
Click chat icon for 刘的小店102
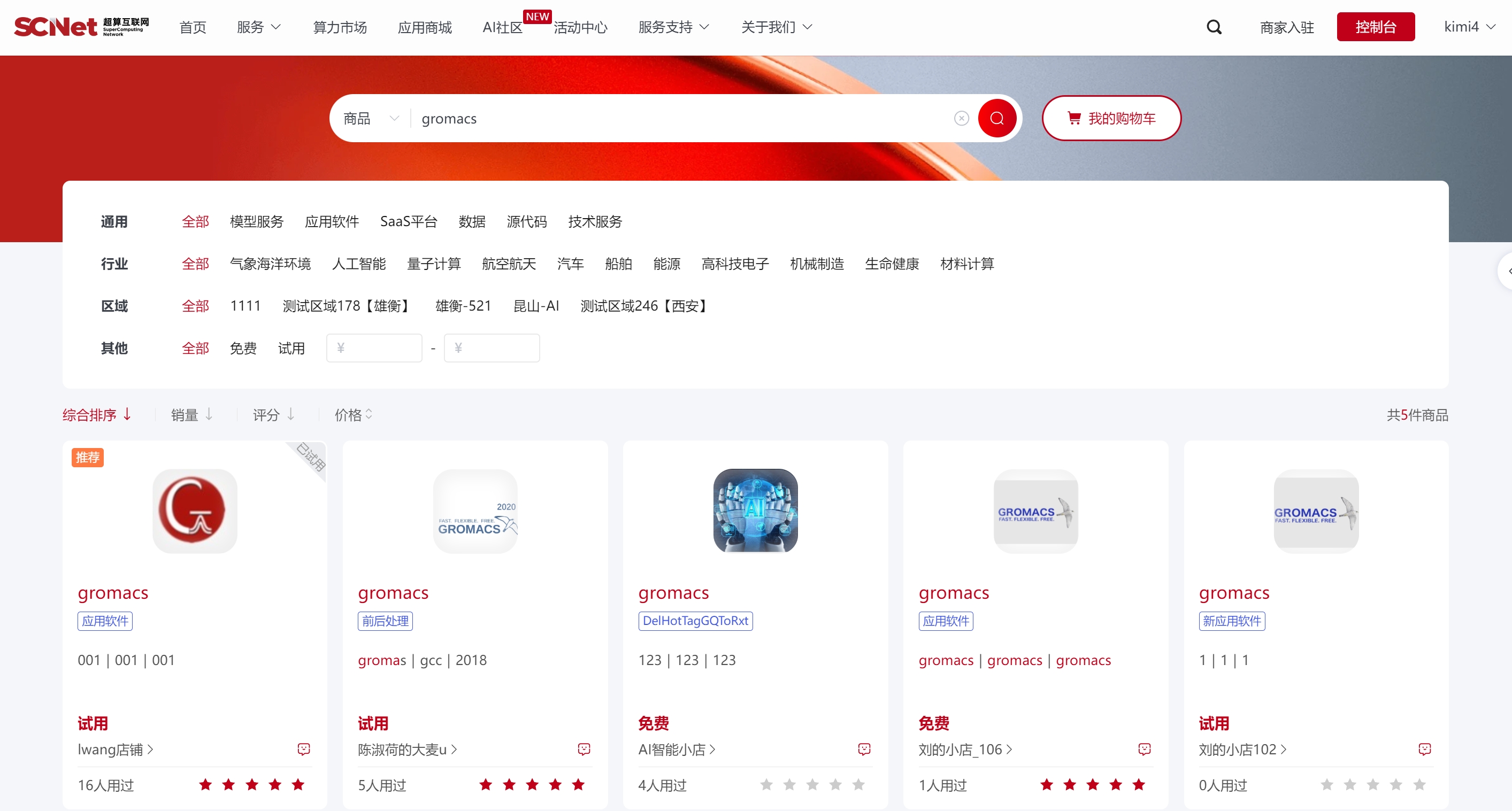(x=1424, y=749)
